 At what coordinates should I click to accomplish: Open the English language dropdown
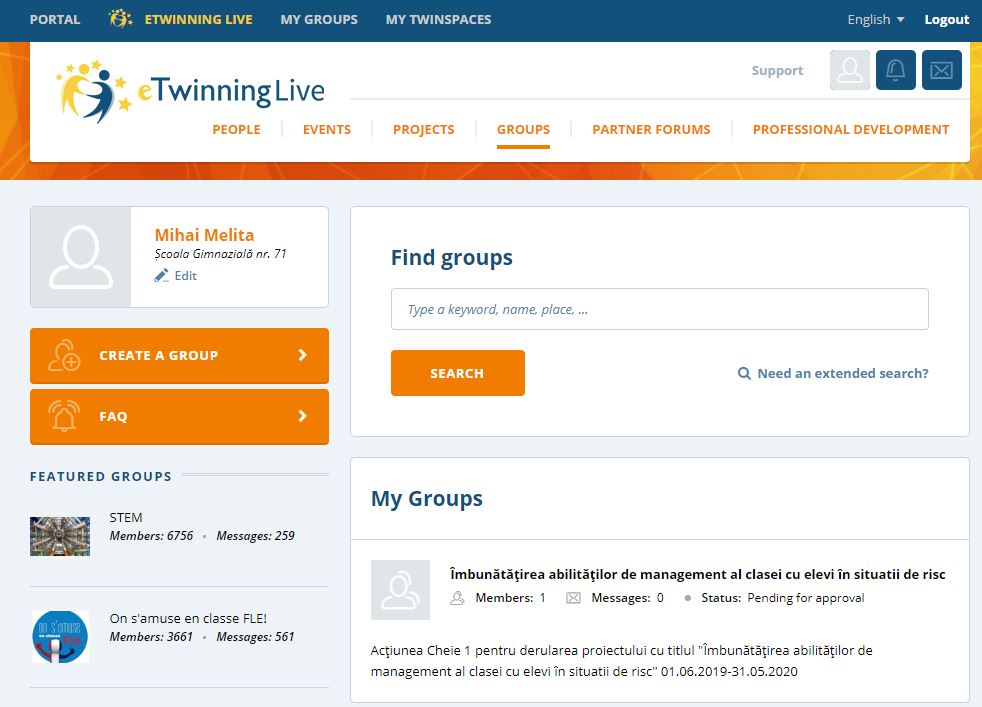[x=876, y=19]
